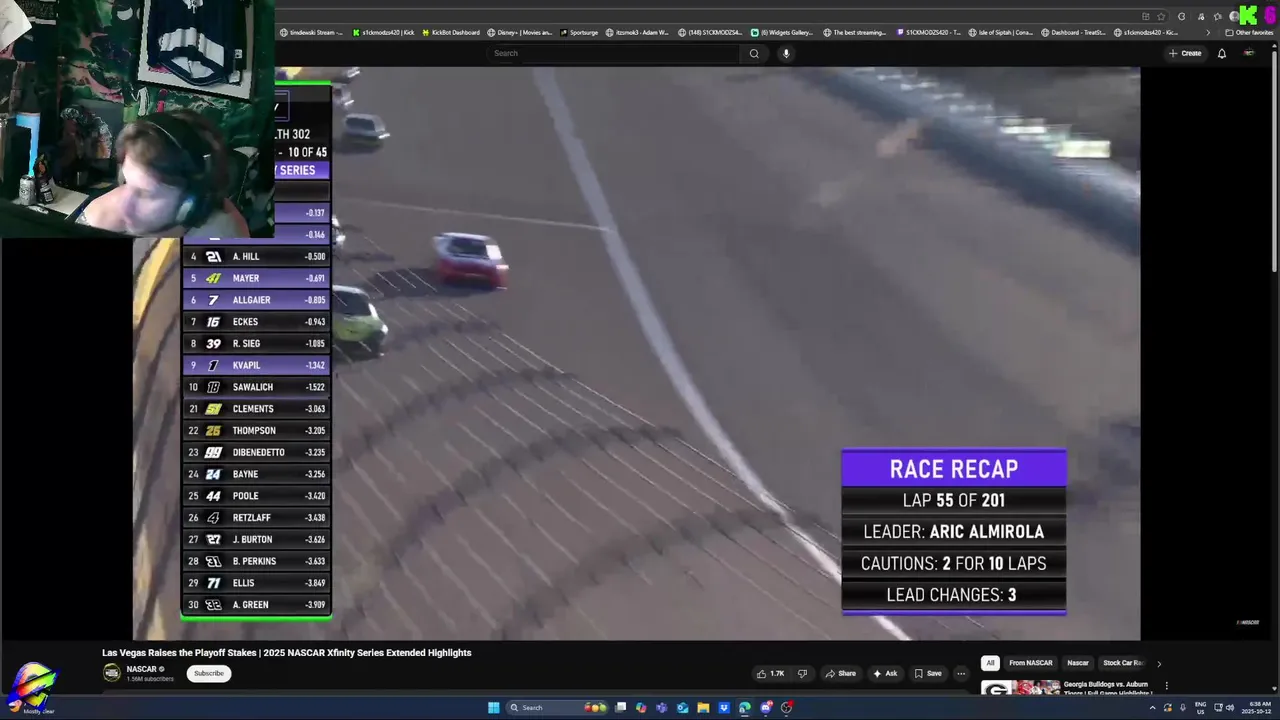
Task: Open Disney+ Movies bookmark
Action: tap(519, 32)
